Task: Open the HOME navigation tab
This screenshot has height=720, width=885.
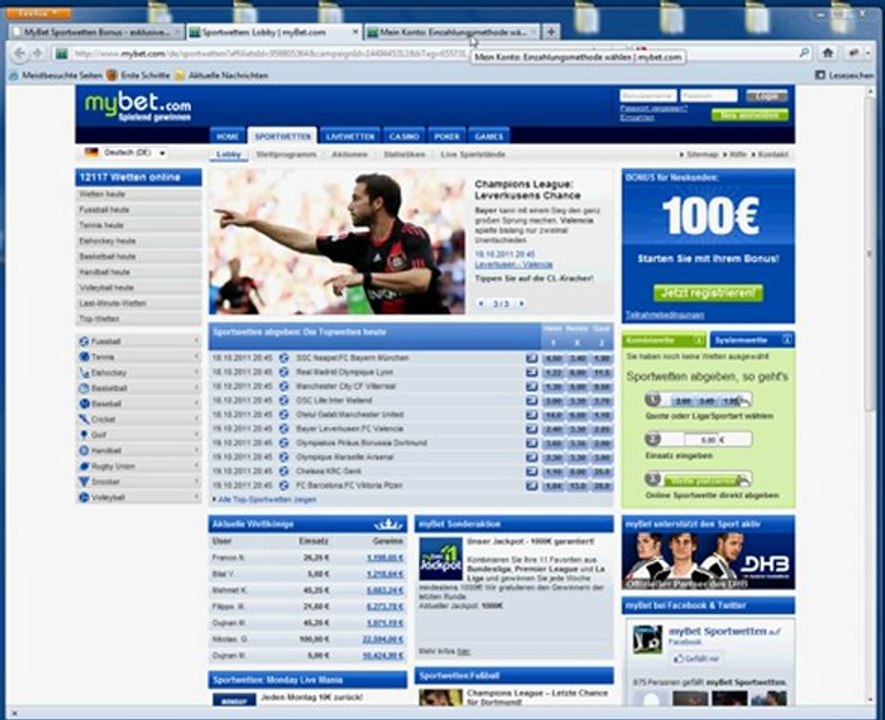Action: [227, 136]
